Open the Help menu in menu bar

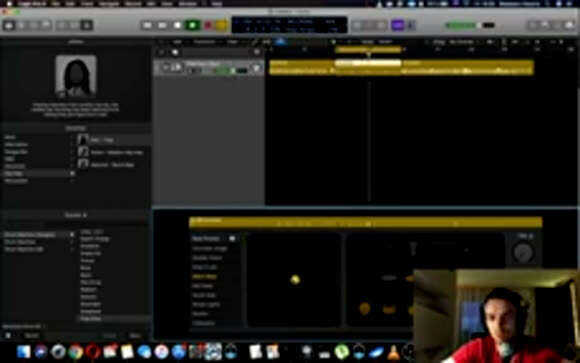coord(217,4)
